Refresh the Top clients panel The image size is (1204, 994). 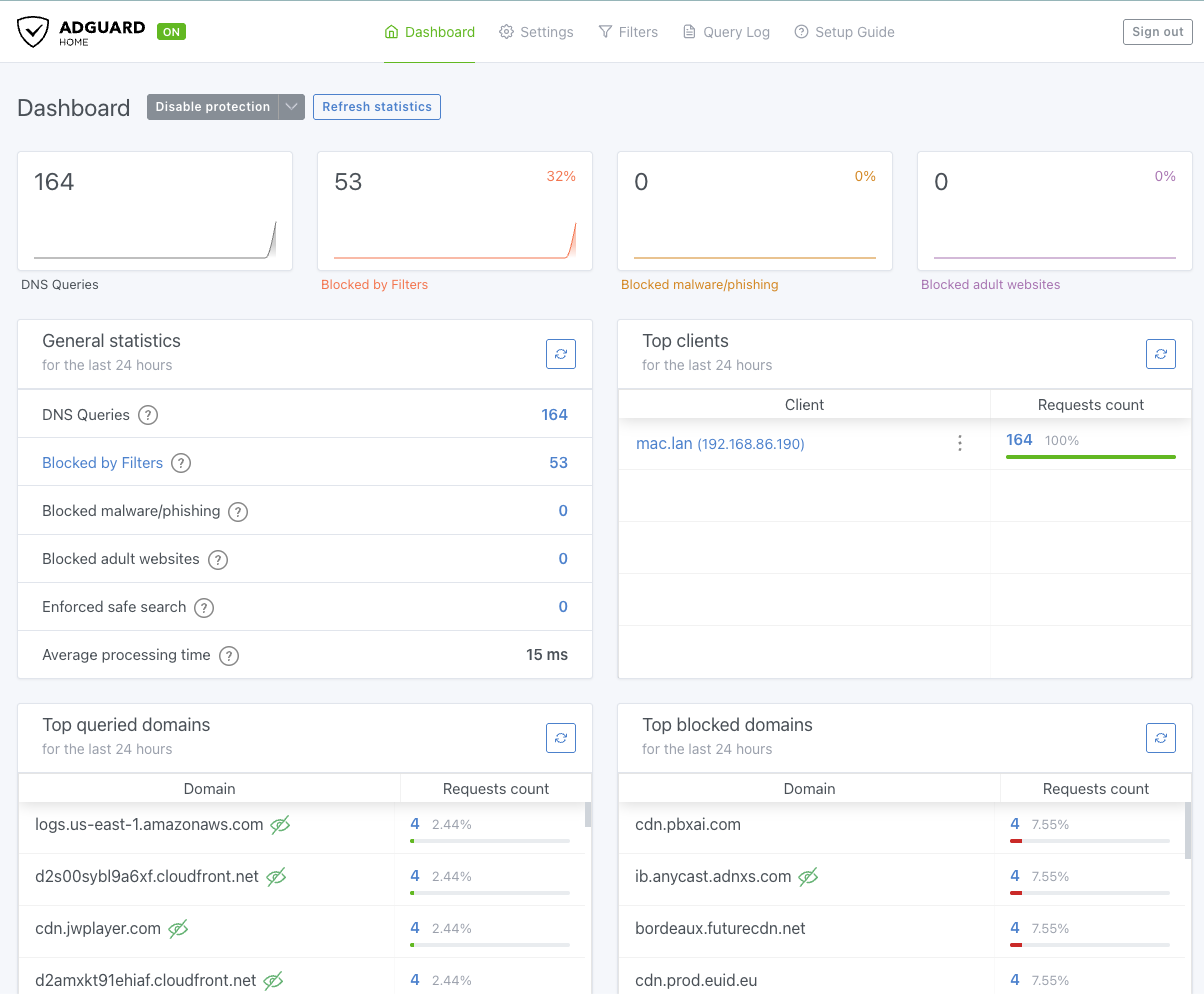1161,354
